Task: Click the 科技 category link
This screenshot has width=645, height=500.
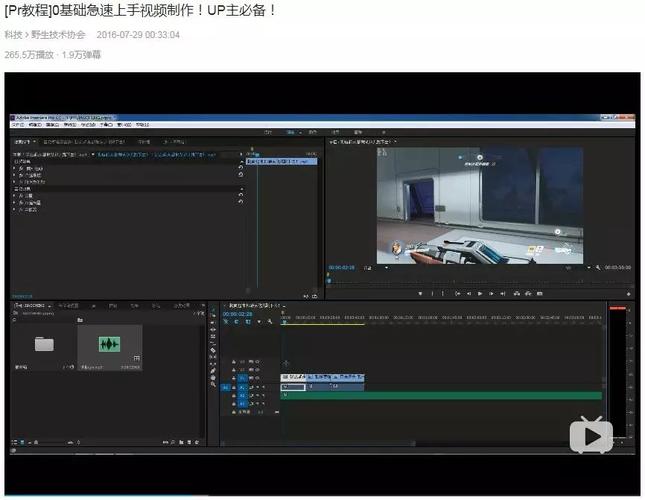Action: (x=13, y=35)
